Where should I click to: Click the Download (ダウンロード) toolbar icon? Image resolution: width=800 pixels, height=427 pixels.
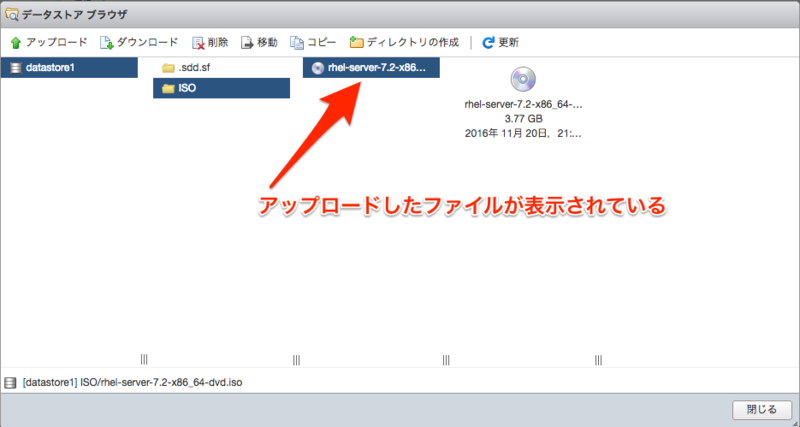(107, 43)
